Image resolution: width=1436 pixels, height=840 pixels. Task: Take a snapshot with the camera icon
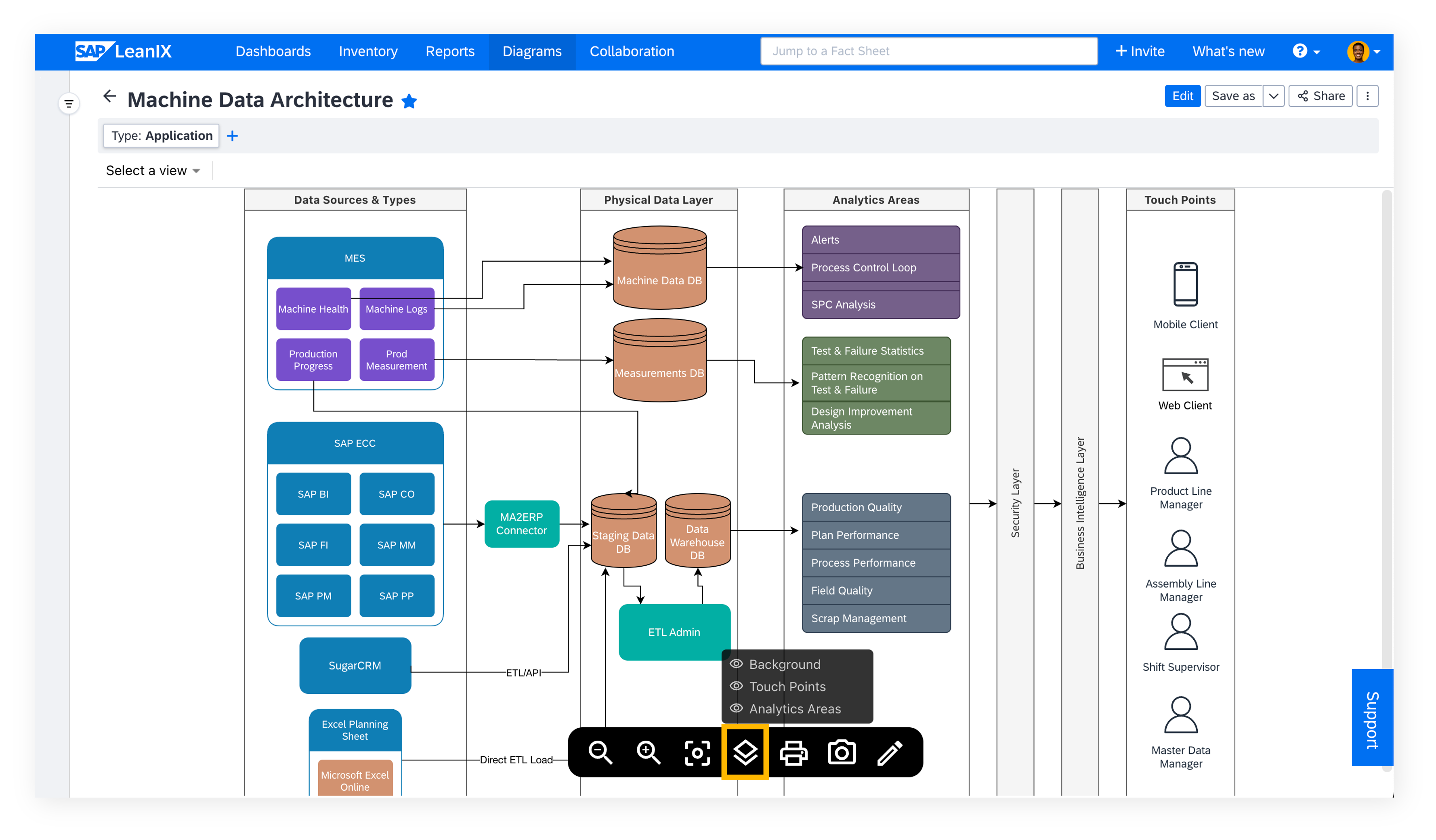pyautogui.click(x=842, y=752)
